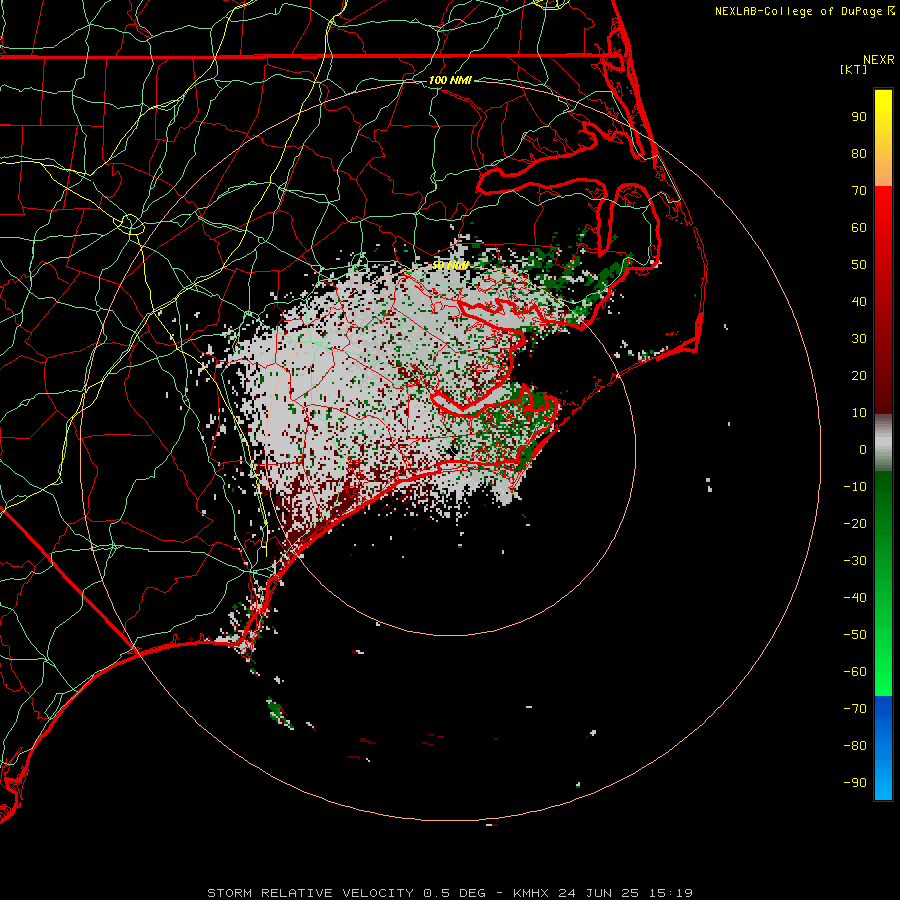900x900 pixels.
Task: Pick the gray zero-velocity segment of color bar
Action: click(x=883, y=443)
